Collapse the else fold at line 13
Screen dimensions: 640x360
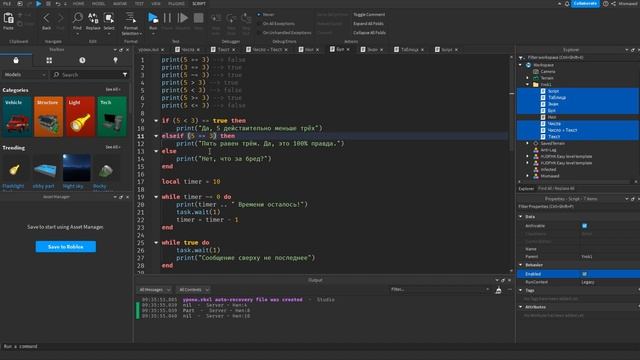click(156, 151)
